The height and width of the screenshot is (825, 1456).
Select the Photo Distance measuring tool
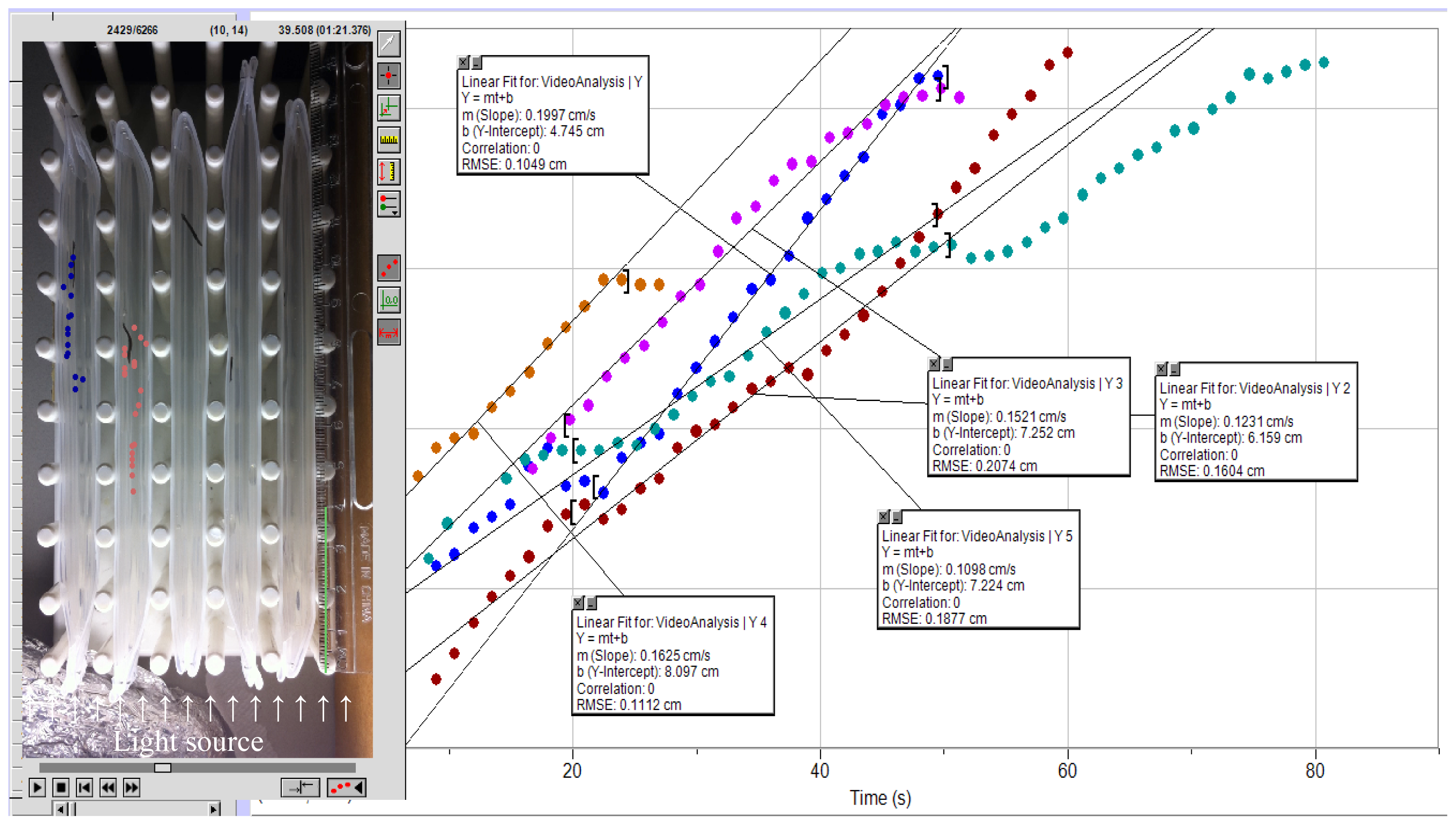tap(389, 171)
